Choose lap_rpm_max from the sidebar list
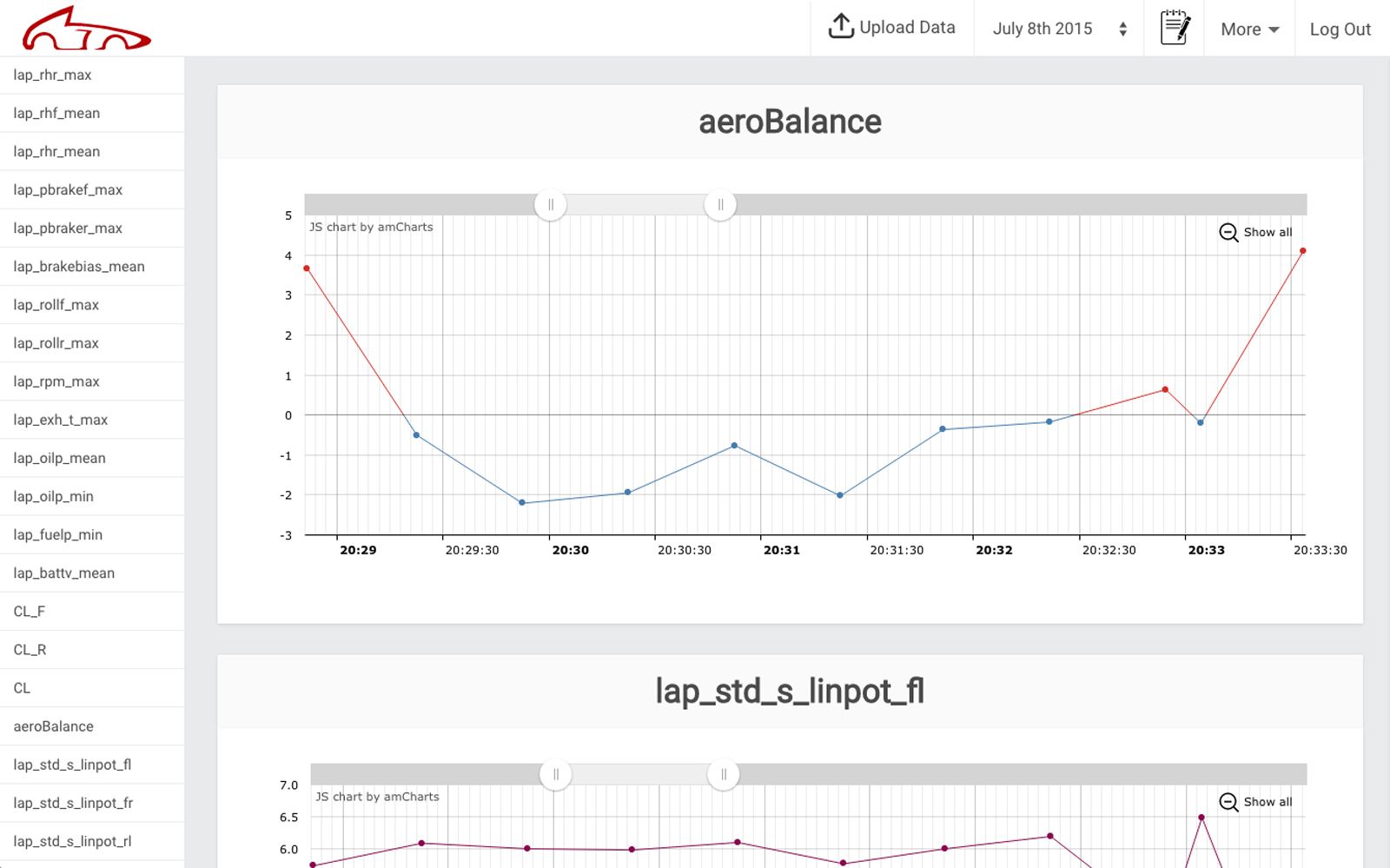Viewport: 1390px width, 868px height. coord(56,381)
